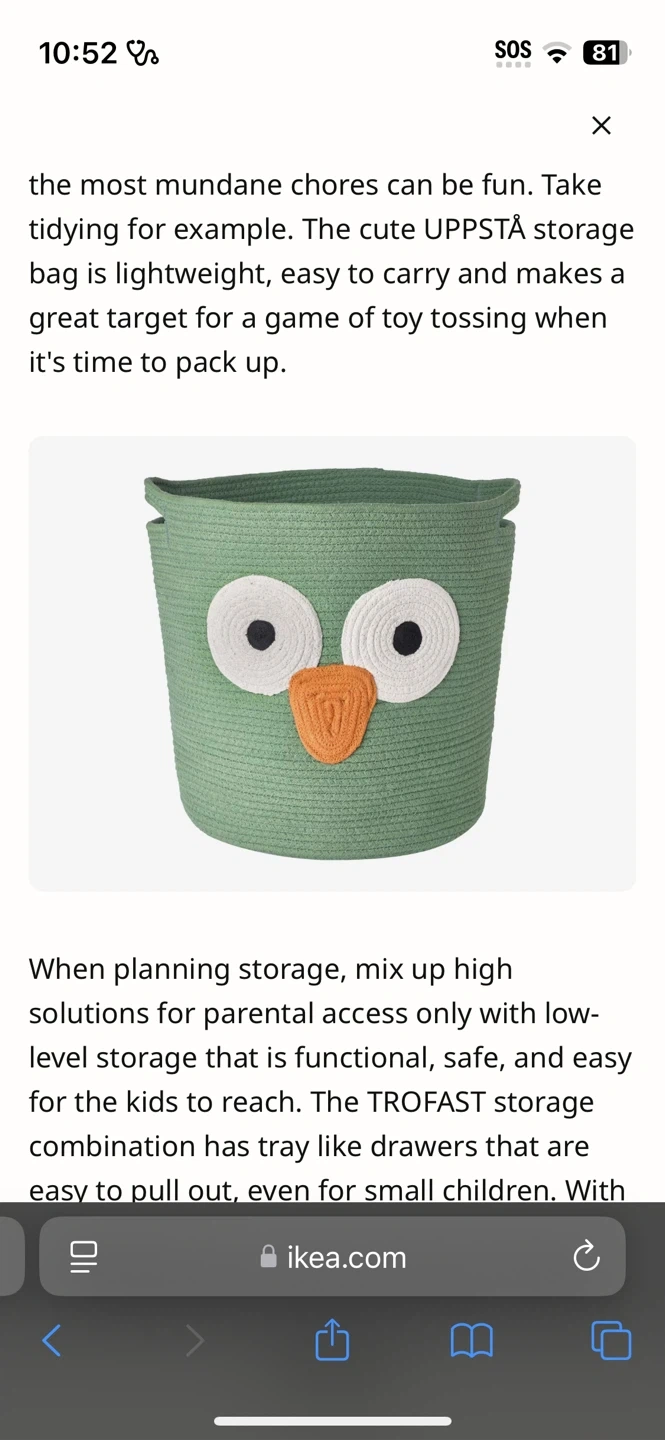Tap the previous tab sliver beside address bar
This screenshot has width=665, height=1440.
click(x=11, y=1256)
